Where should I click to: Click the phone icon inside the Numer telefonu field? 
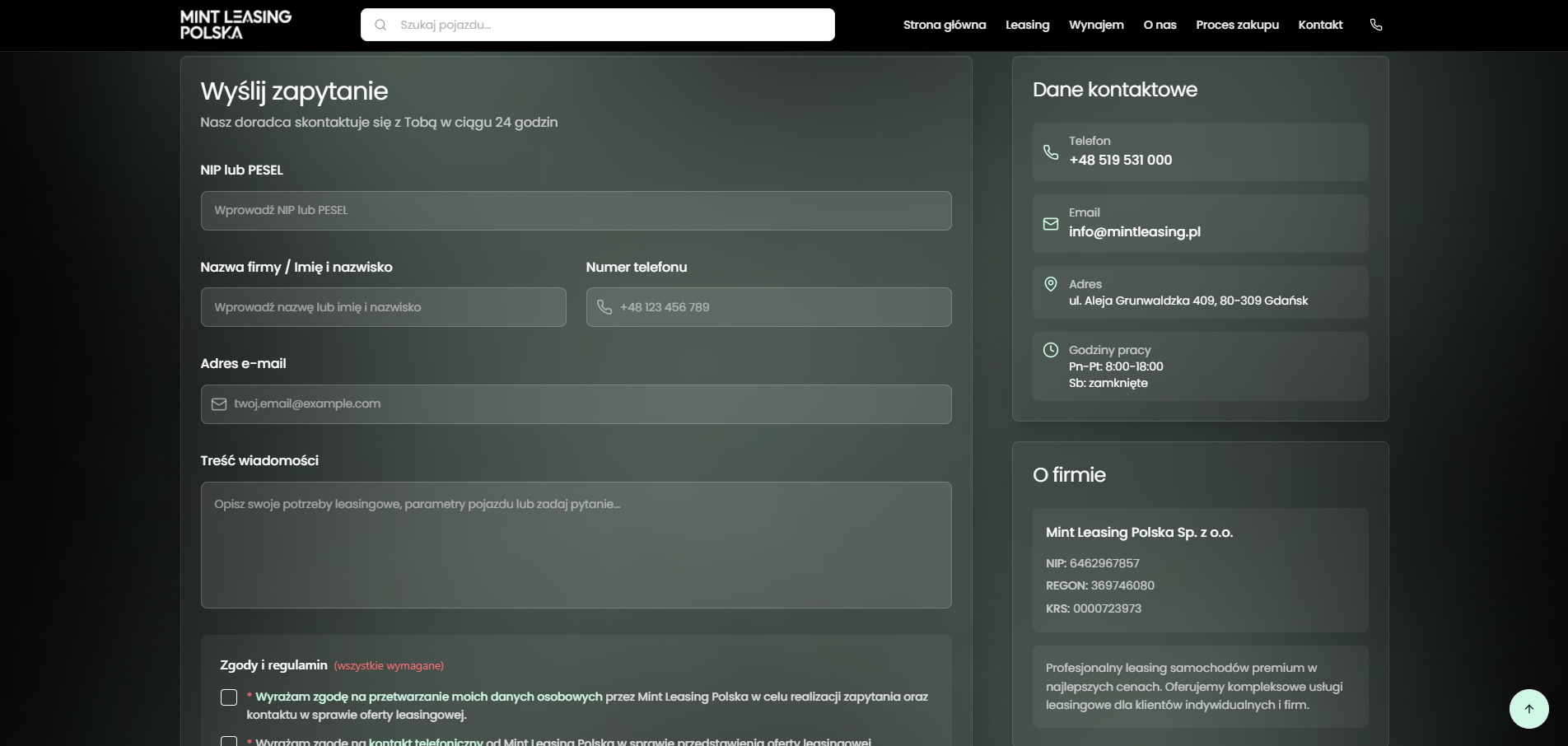click(604, 307)
